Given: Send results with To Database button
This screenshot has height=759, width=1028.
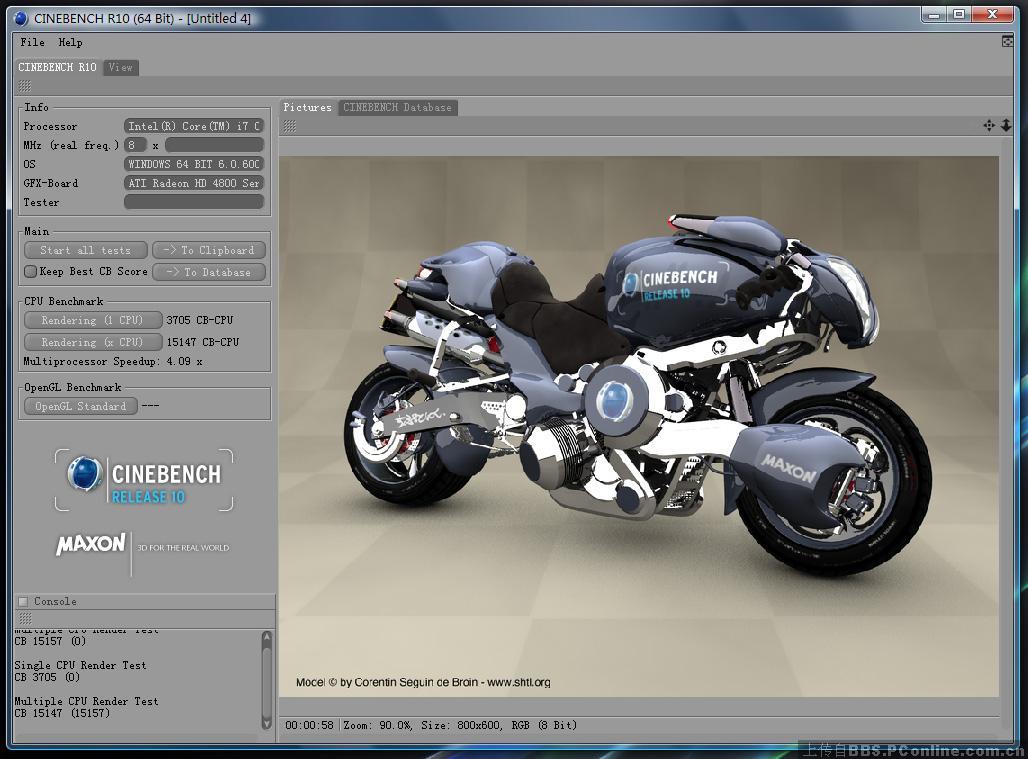Looking at the screenshot, I should click(x=208, y=272).
